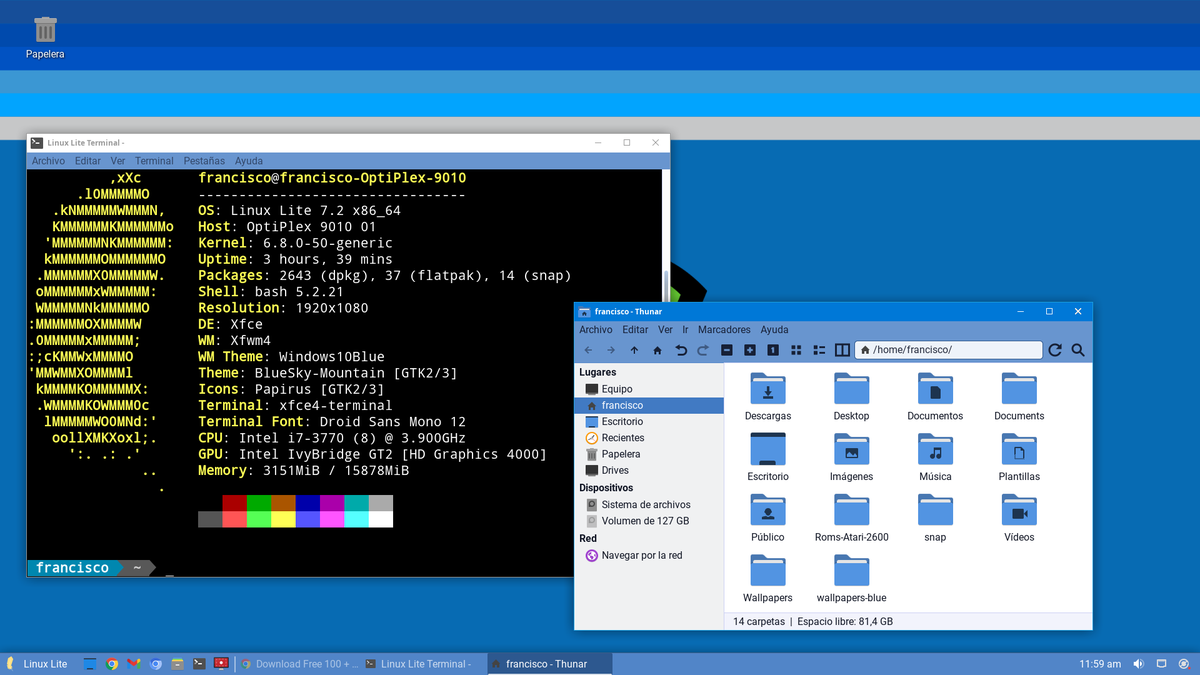1200x675 pixels.
Task: Select Drives in Thunar sidebar
Action: (x=649, y=470)
